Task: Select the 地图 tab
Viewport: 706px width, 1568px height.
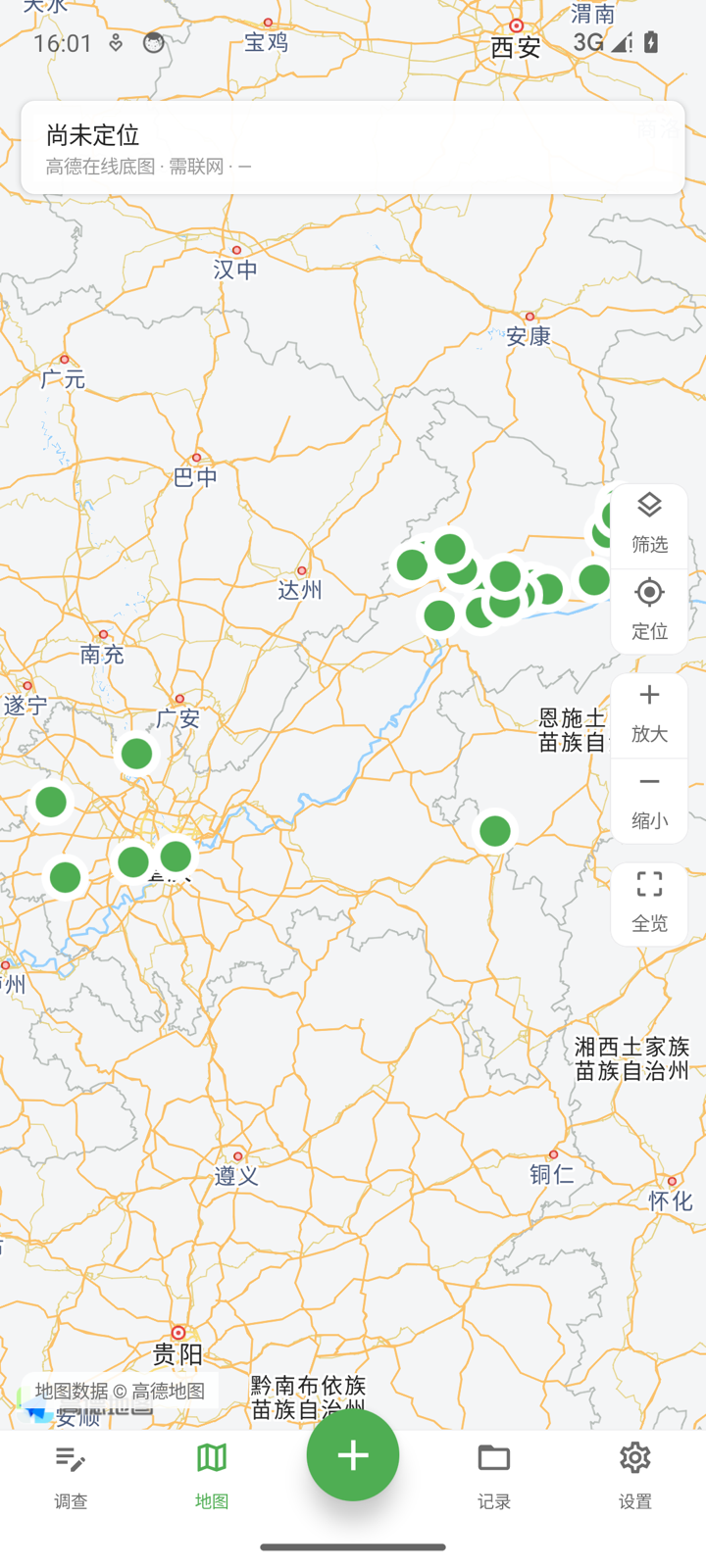Action: [x=212, y=1478]
